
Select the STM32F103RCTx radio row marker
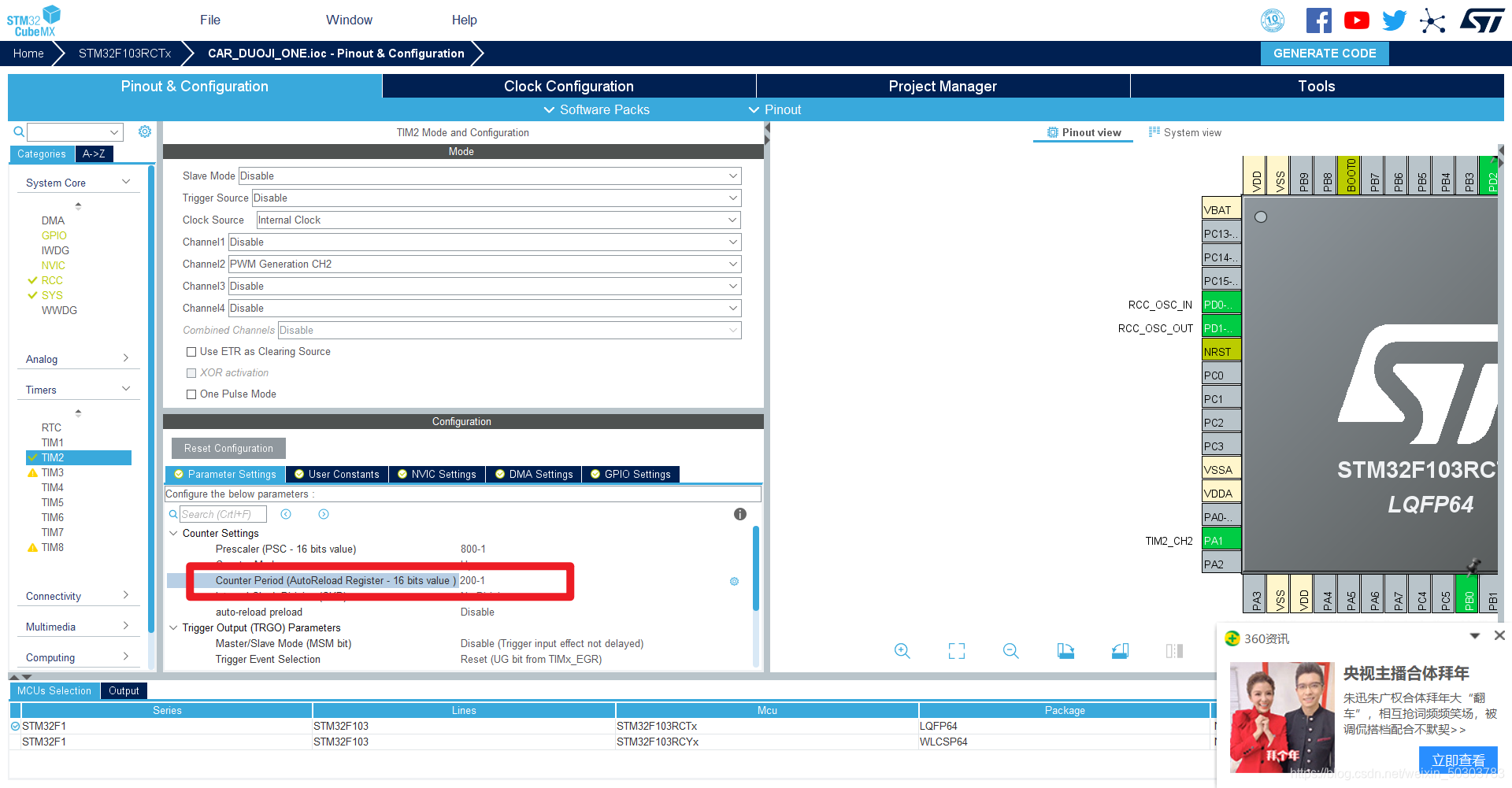point(15,726)
